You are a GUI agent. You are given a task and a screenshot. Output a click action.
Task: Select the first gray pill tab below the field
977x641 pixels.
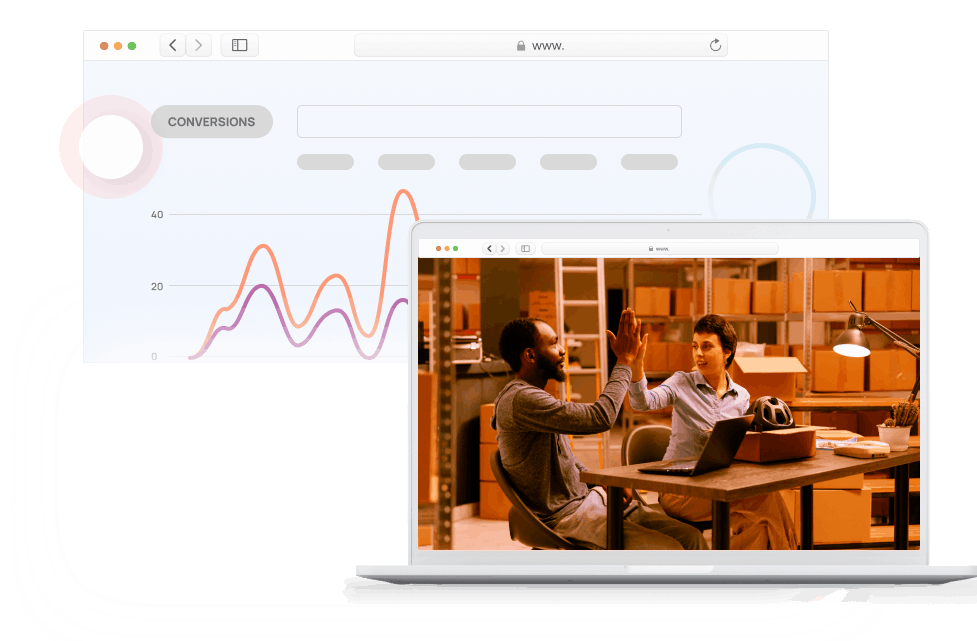[x=325, y=162]
